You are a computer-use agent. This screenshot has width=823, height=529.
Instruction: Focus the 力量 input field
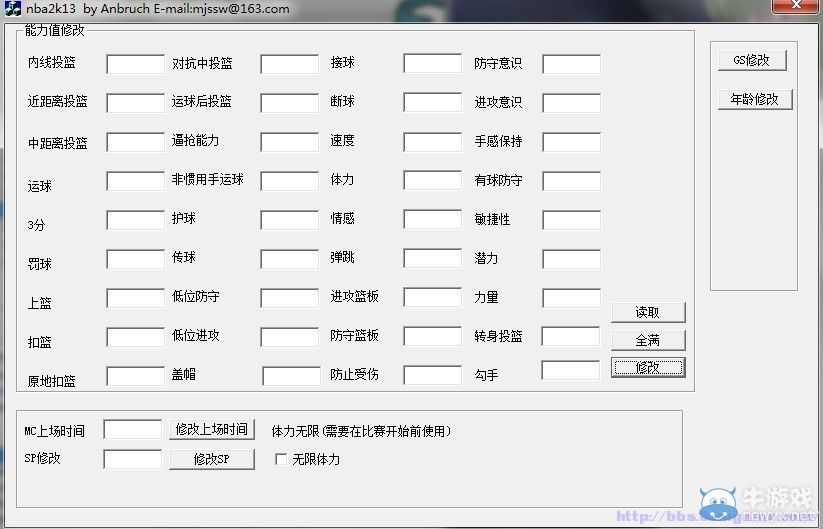coord(572,298)
